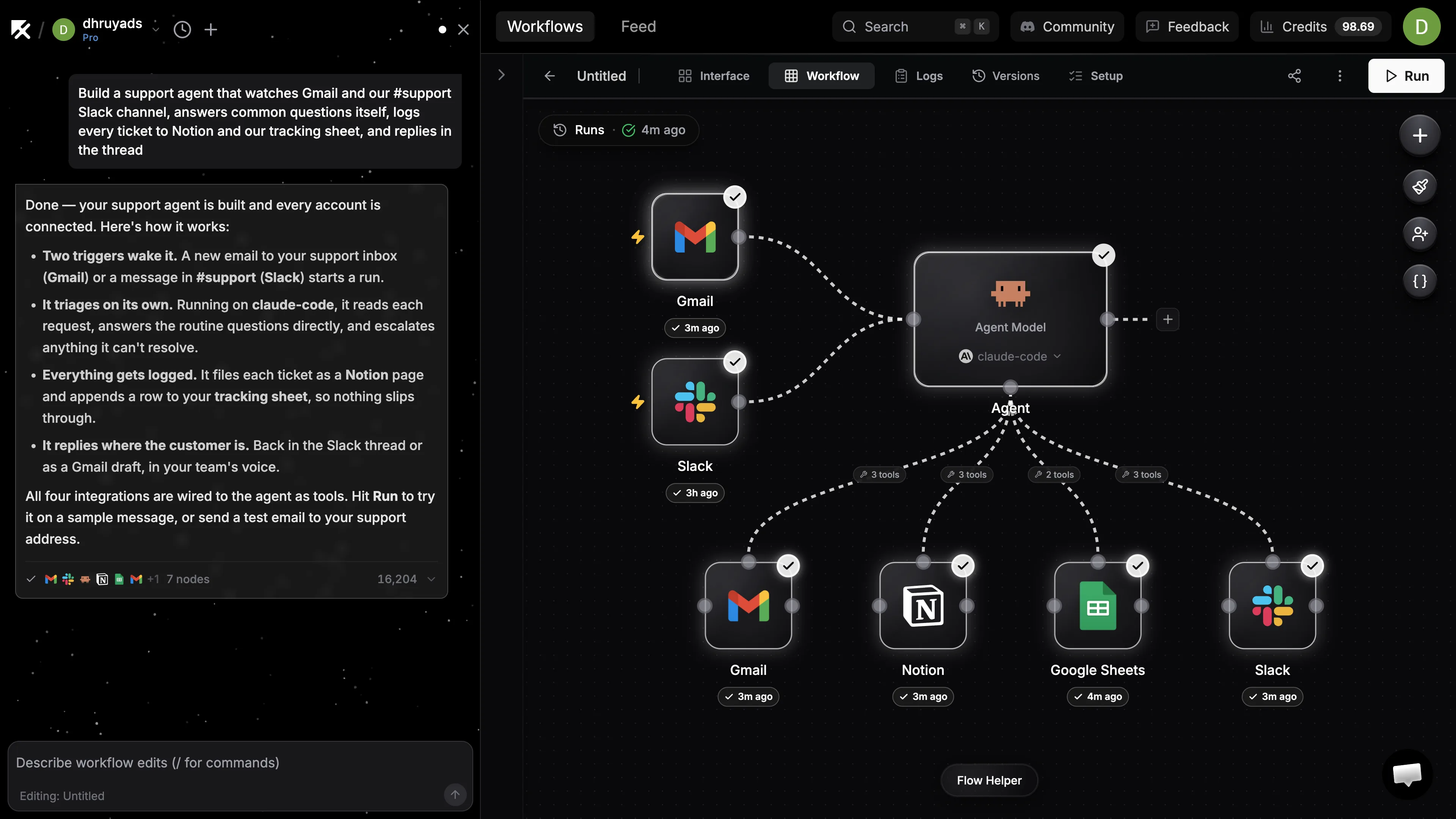1456x819 pixels.
Task: Expand the dhruyads workspace dropdown
Action: tap(156, 30)
